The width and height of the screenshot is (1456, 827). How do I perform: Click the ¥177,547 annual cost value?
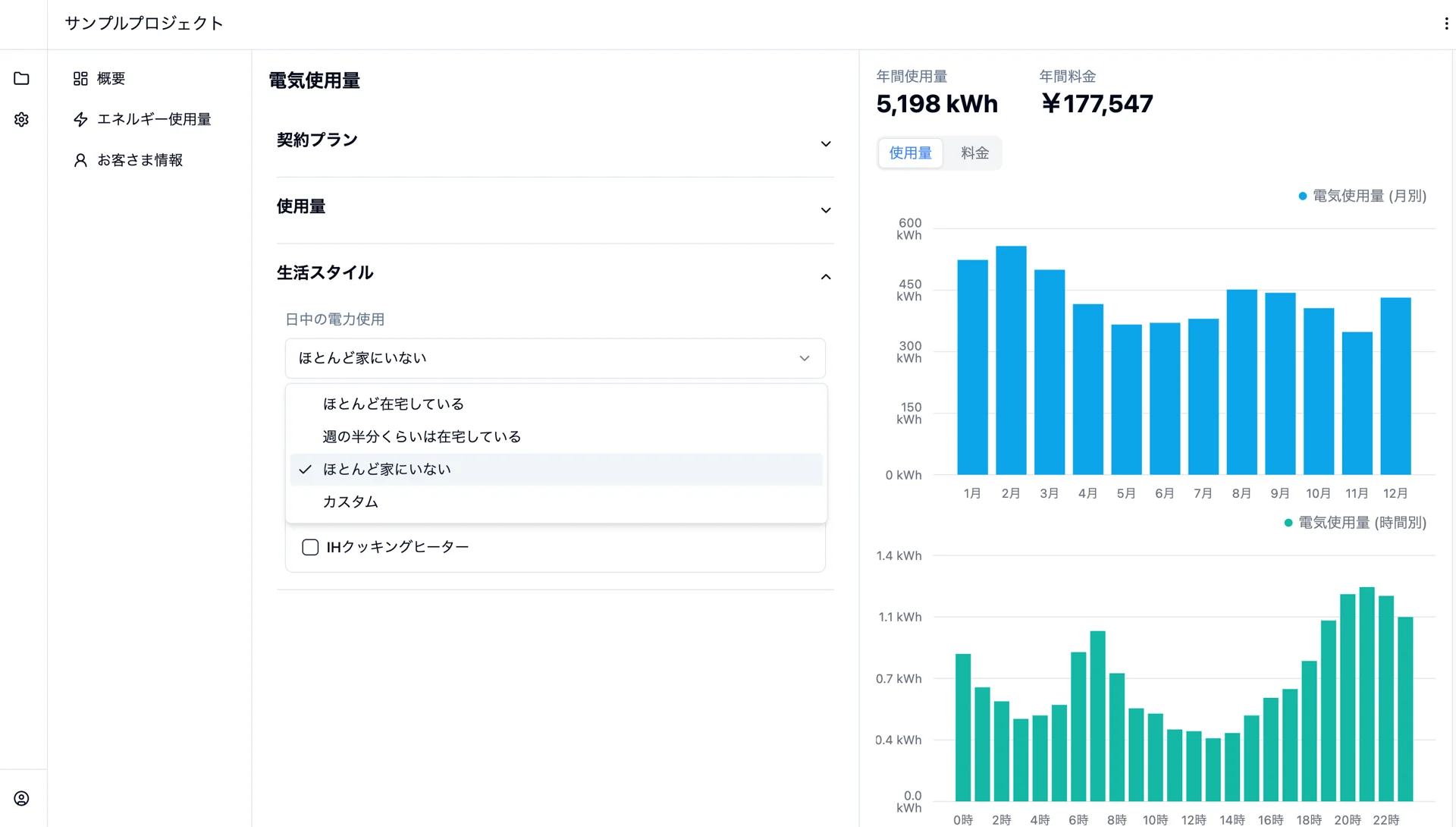pos(1097,104)
